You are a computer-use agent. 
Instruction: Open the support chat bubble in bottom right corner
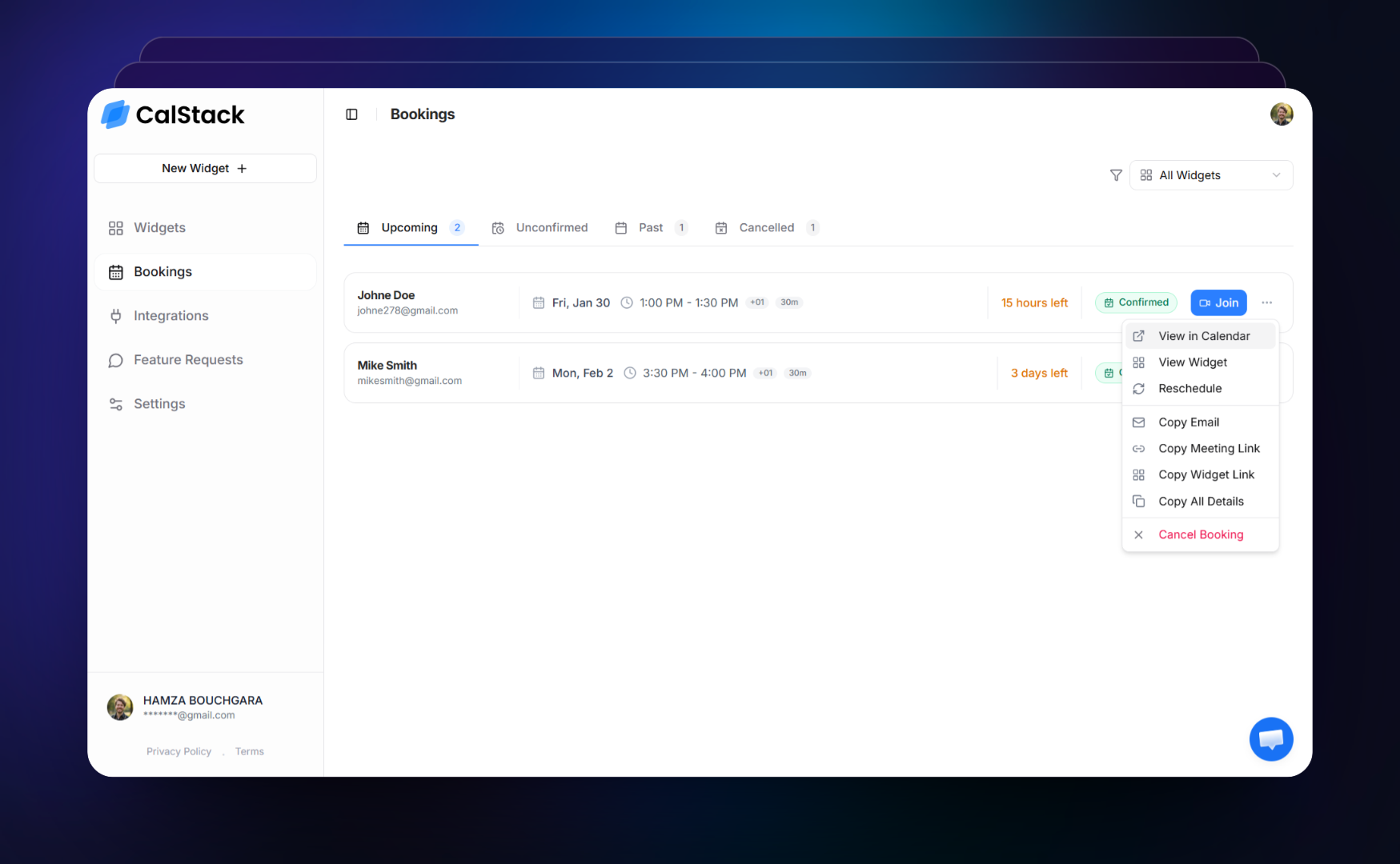pyautogui.click(x=1271, y=739)
